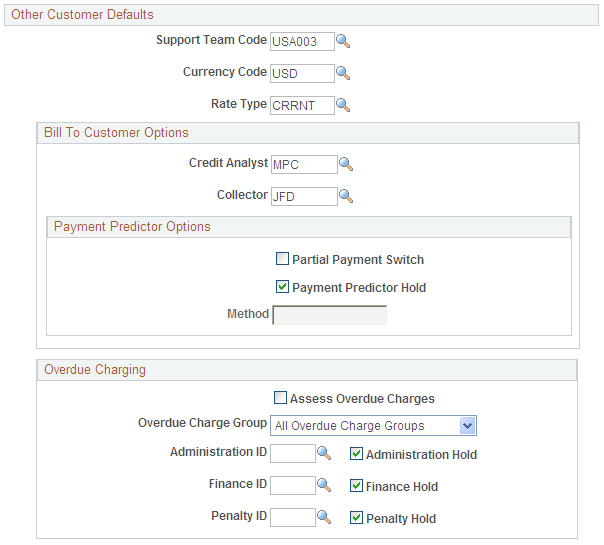
Task: Click the Rate Type field
Action: 302,105
